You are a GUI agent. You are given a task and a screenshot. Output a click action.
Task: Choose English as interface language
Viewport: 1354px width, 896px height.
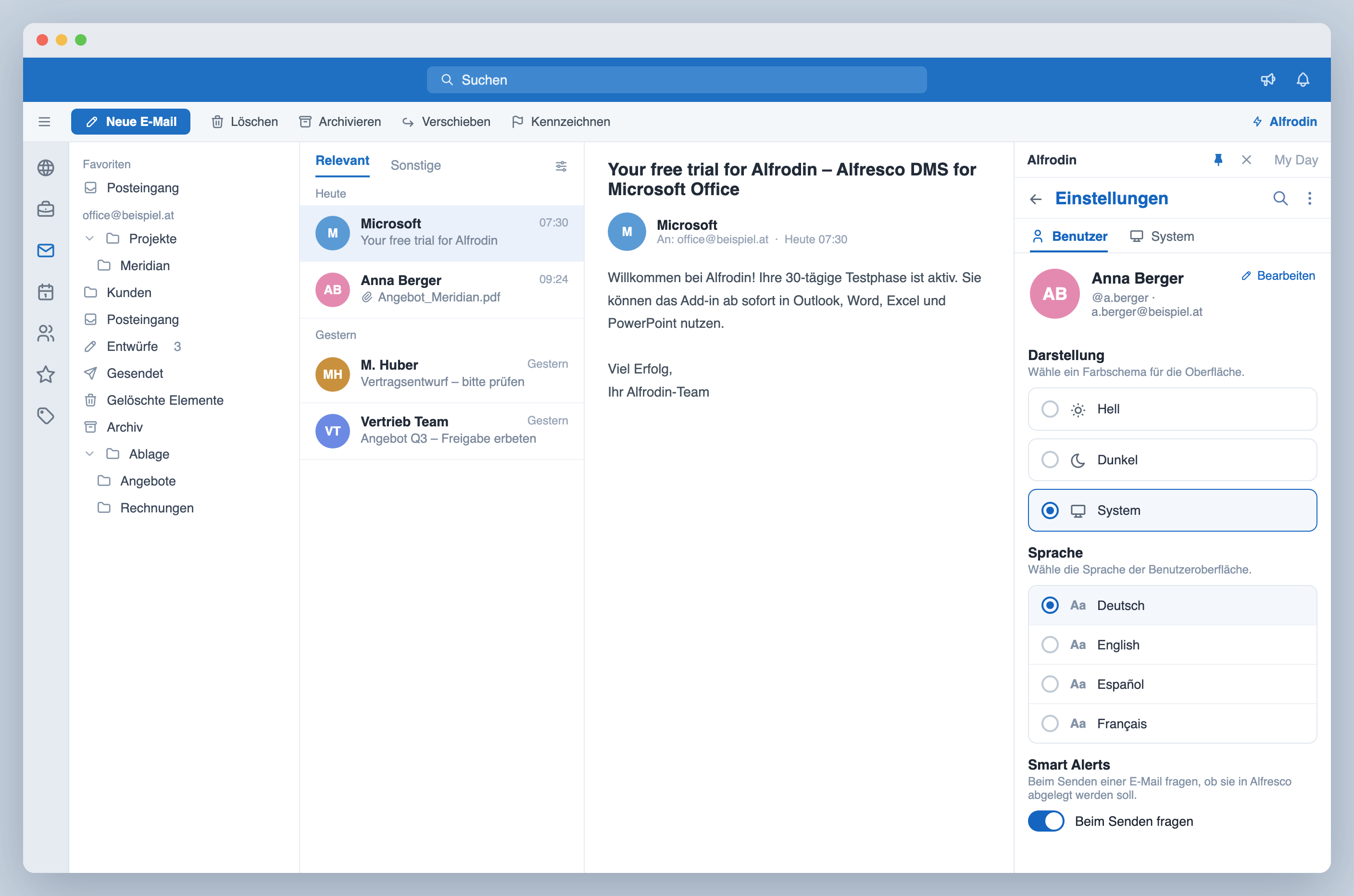click(1172, 645)
